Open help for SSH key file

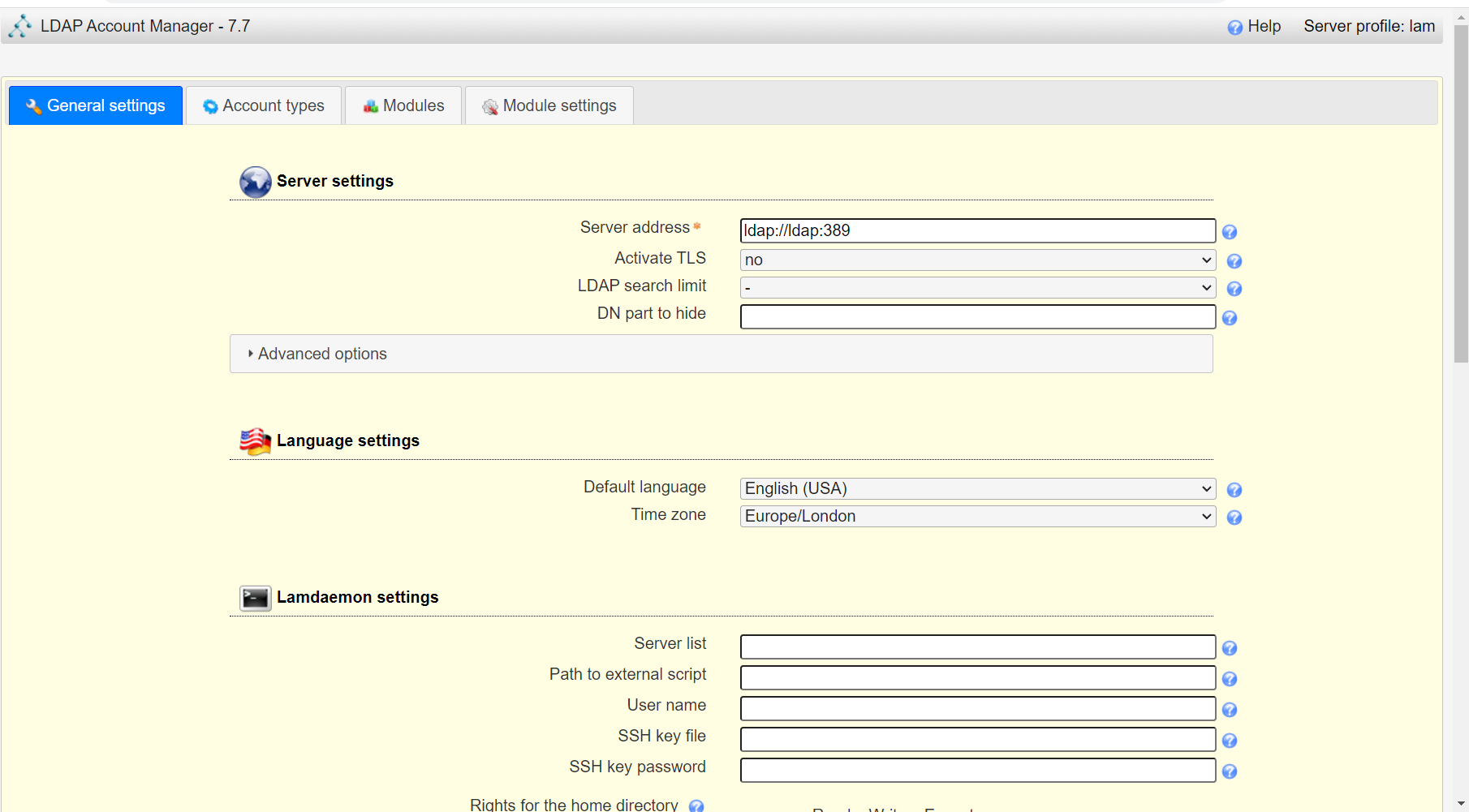click(1230, 741)
